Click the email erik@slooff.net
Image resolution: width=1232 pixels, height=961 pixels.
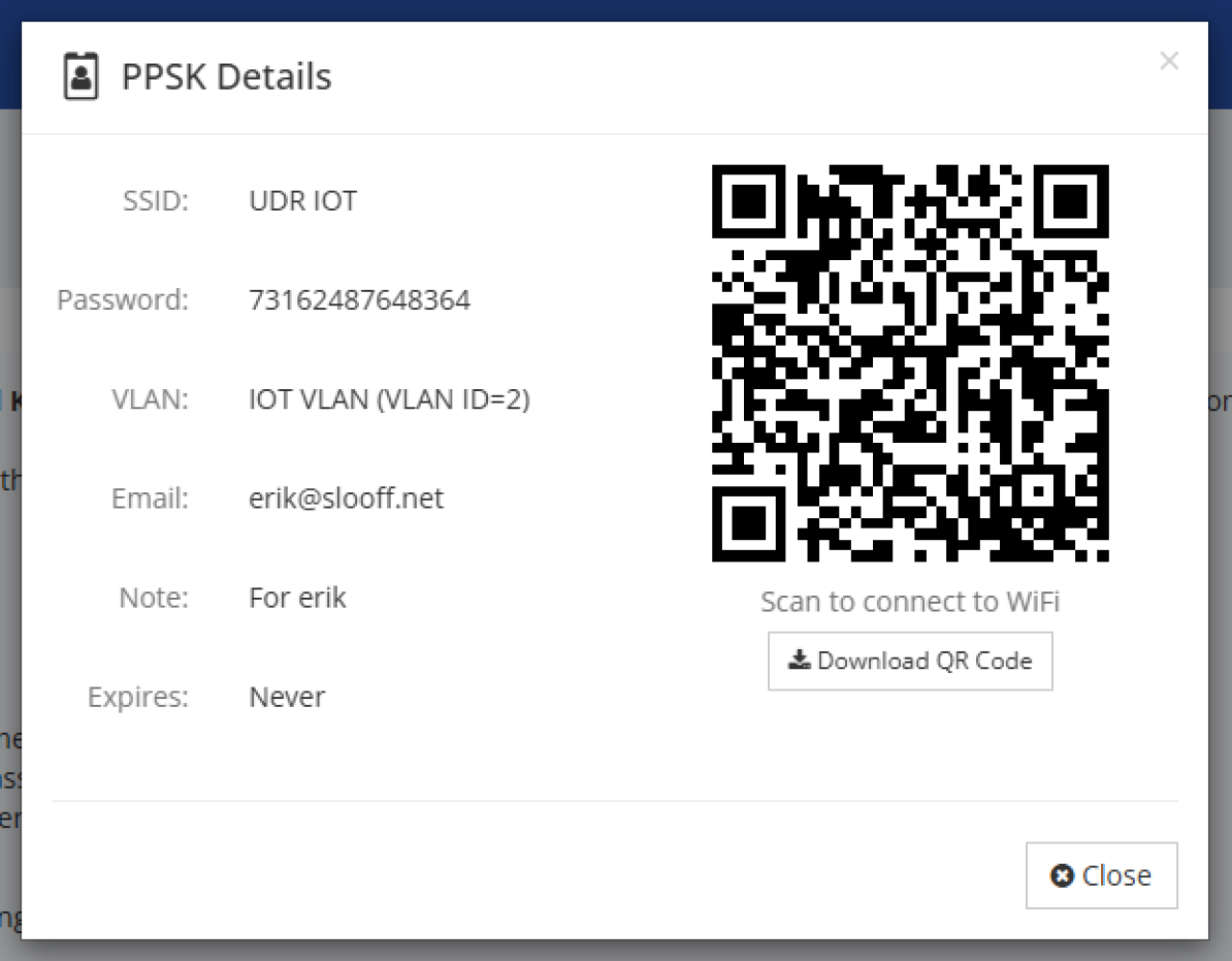pos(346,498)
